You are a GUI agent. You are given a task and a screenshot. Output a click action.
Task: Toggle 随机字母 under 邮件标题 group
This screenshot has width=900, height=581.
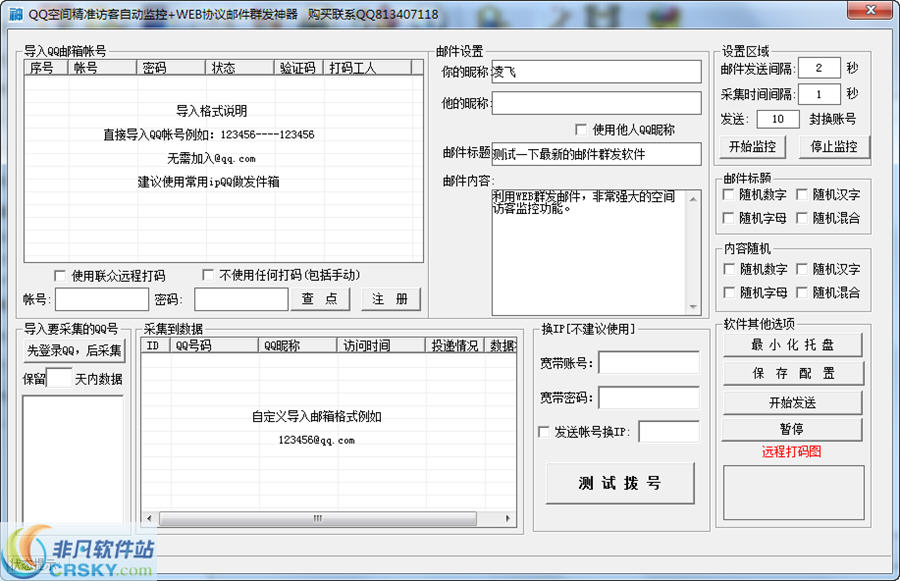728,218
